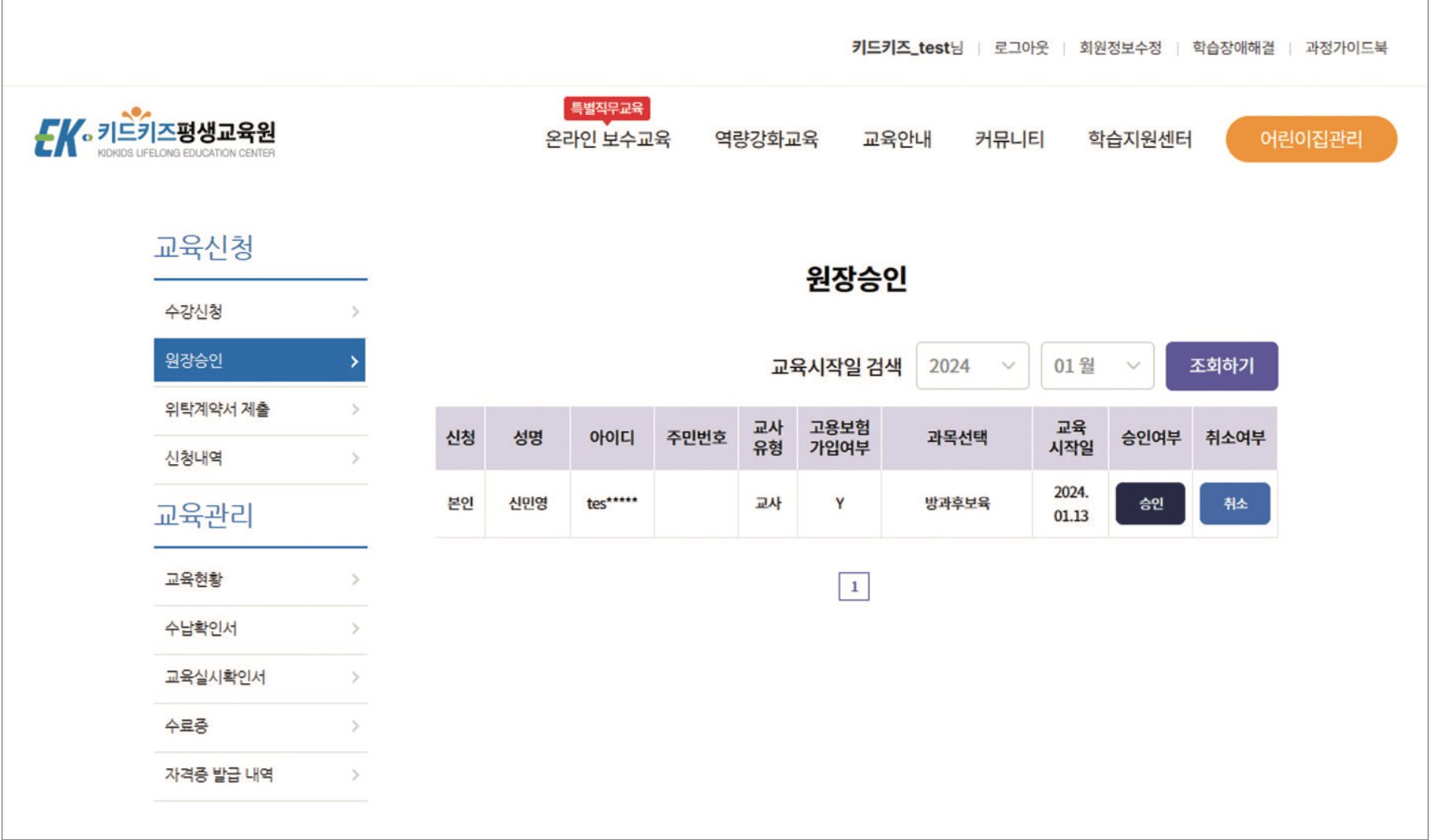Open 어린이집관리 management page
Image resolution: width=1433 pixels, height=840 pixels.
pos(1310,139)
